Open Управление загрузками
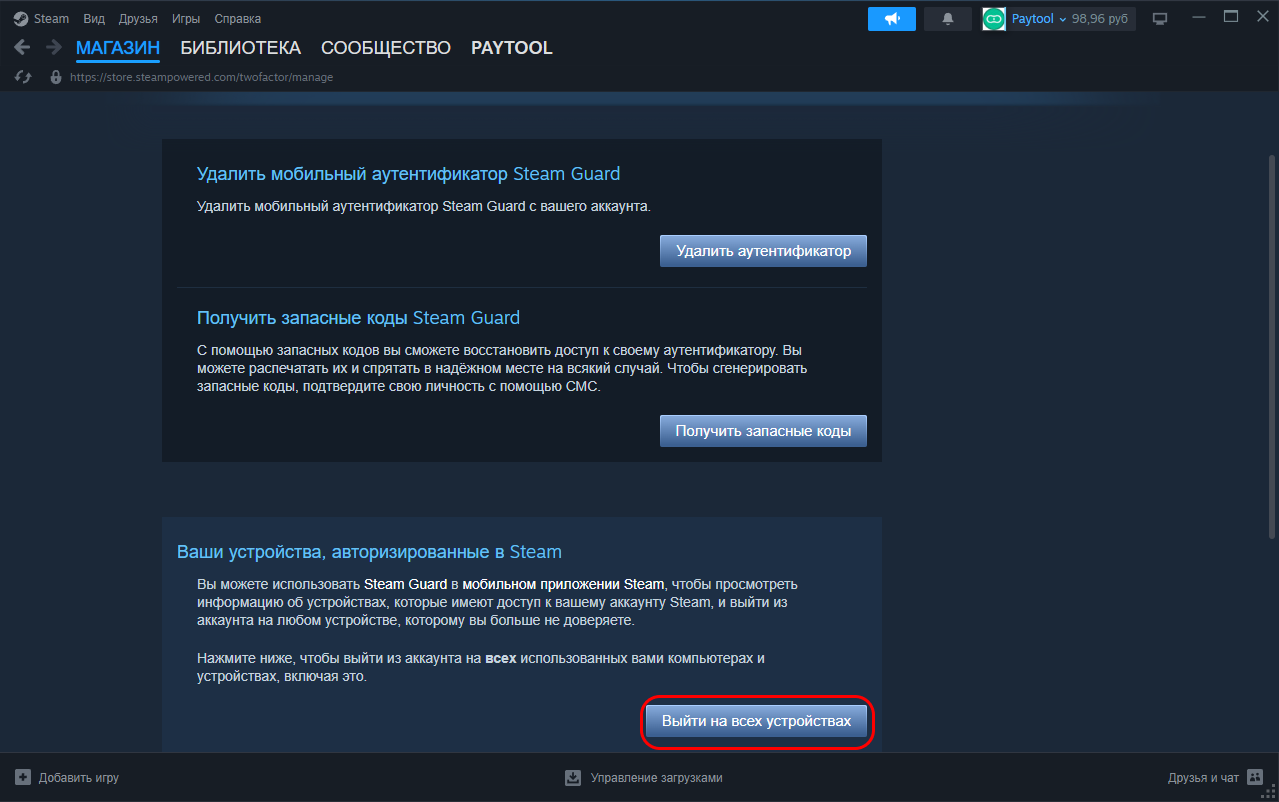Screen dimensions: 1279x802 [657, 778]
